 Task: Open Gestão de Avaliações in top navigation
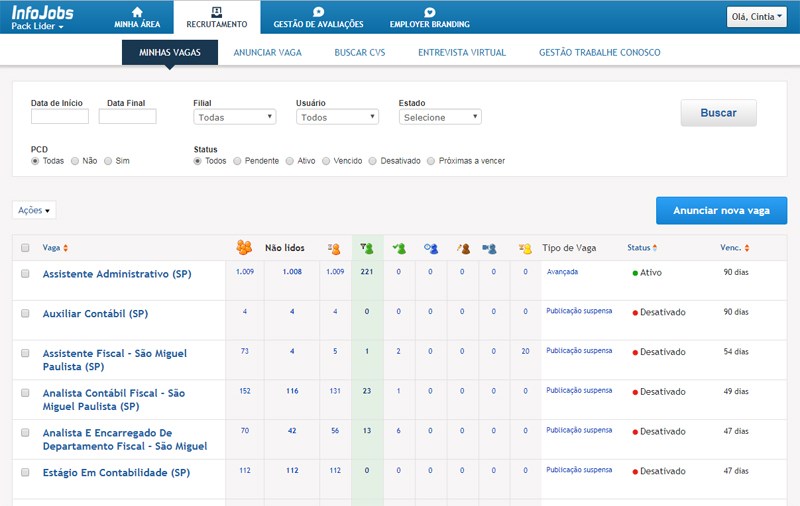[x=318, y=17]
